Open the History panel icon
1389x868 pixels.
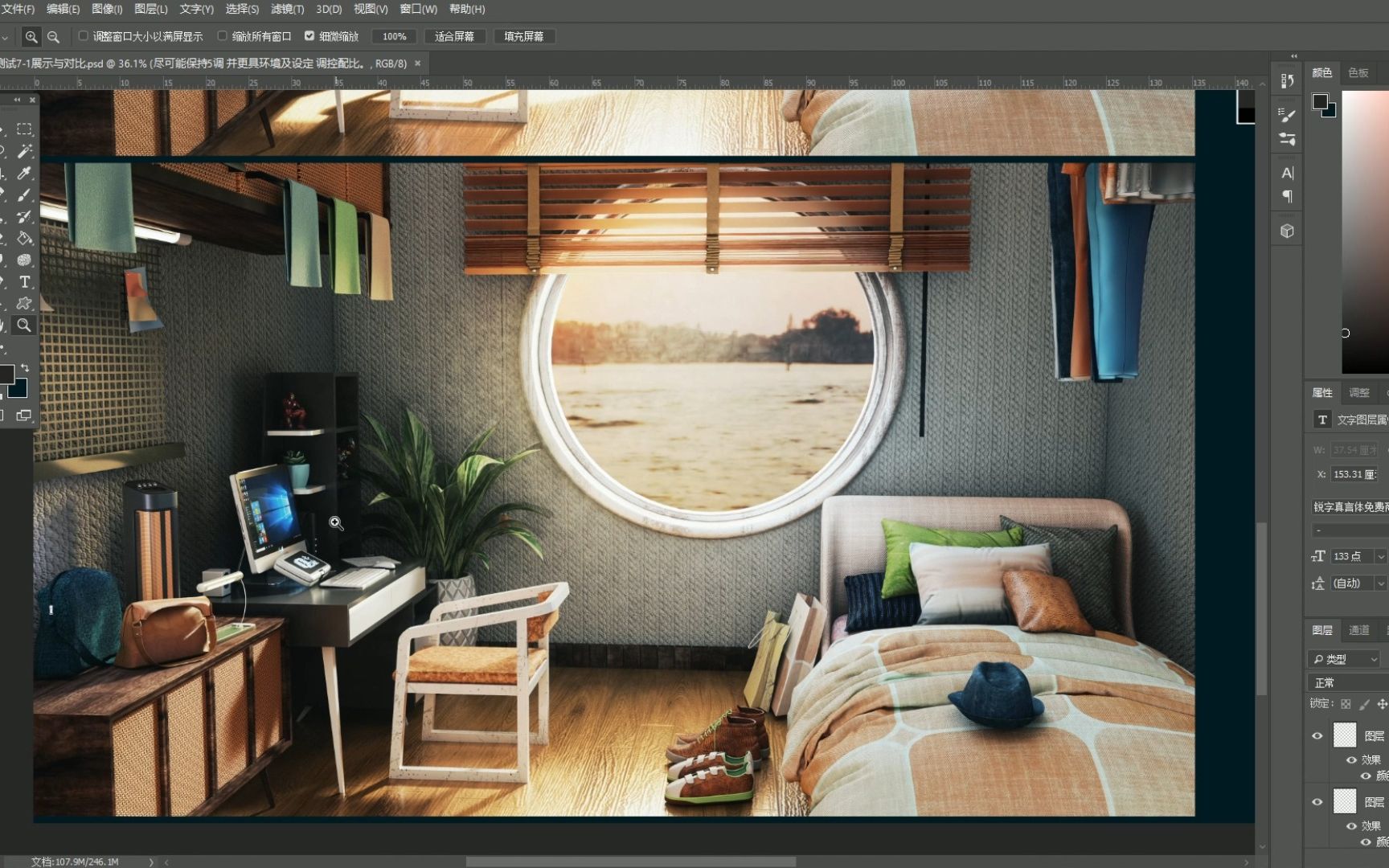[1287, 80]
